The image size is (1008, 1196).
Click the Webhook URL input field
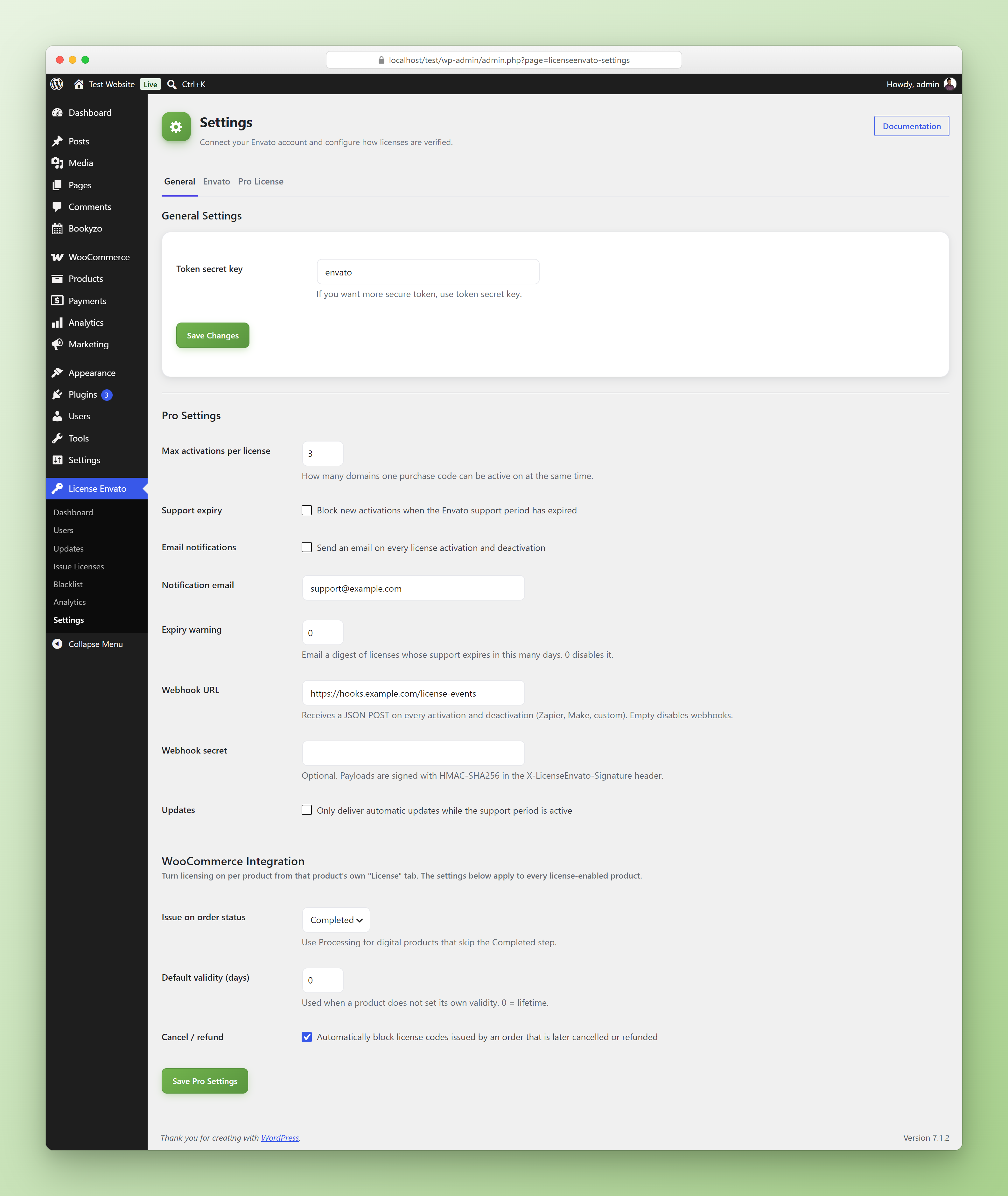tap(413, 693)
